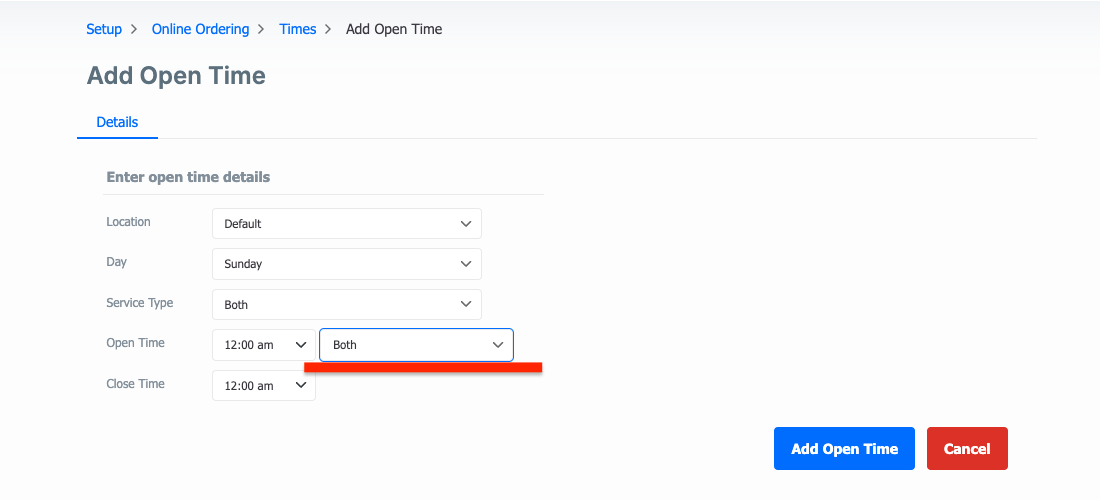Open the Service Type dropdown
The width and height of the screenshot is (1100, 500).
347,304
